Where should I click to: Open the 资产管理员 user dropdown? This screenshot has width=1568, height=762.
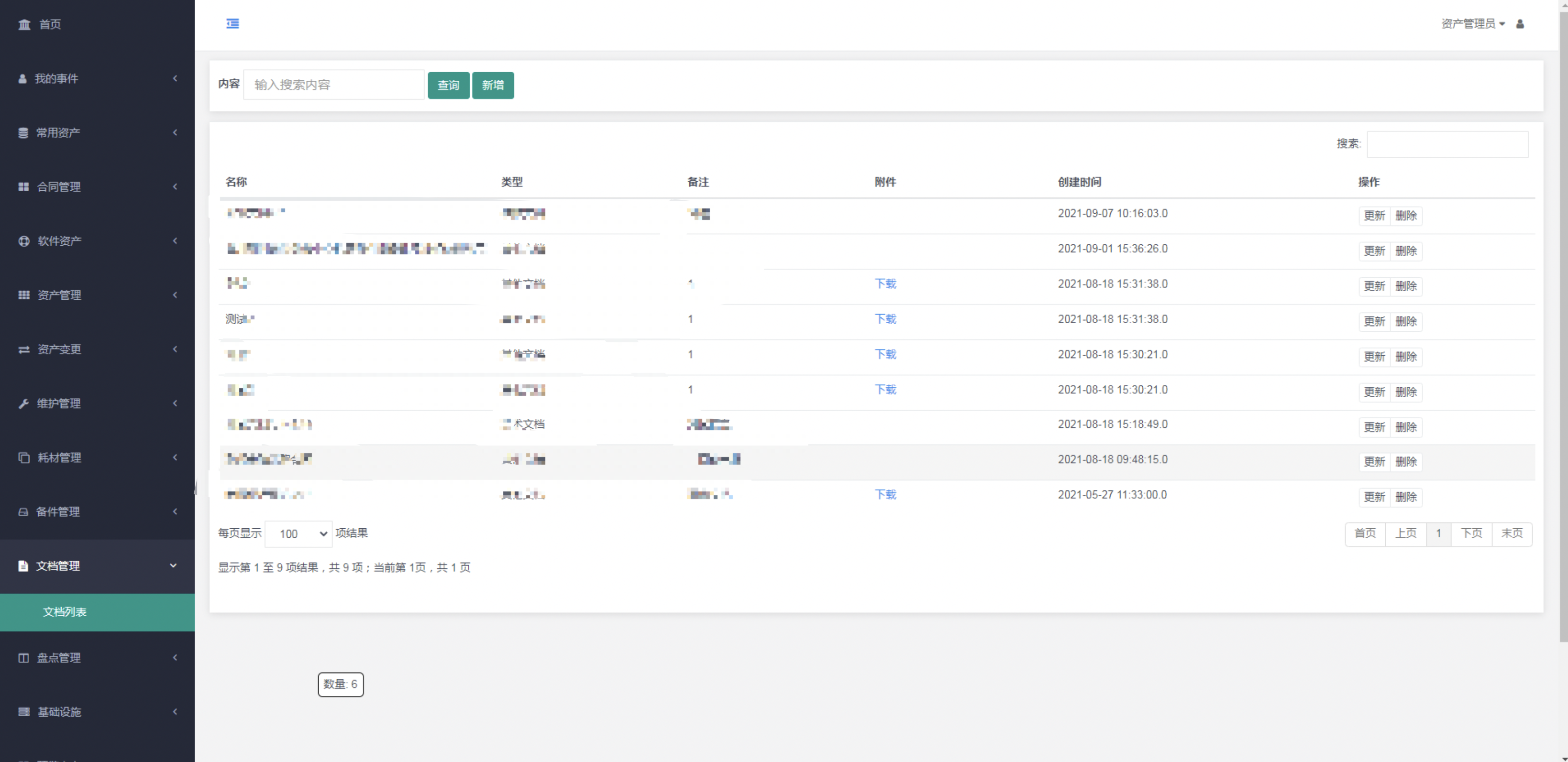[1472, 24]
